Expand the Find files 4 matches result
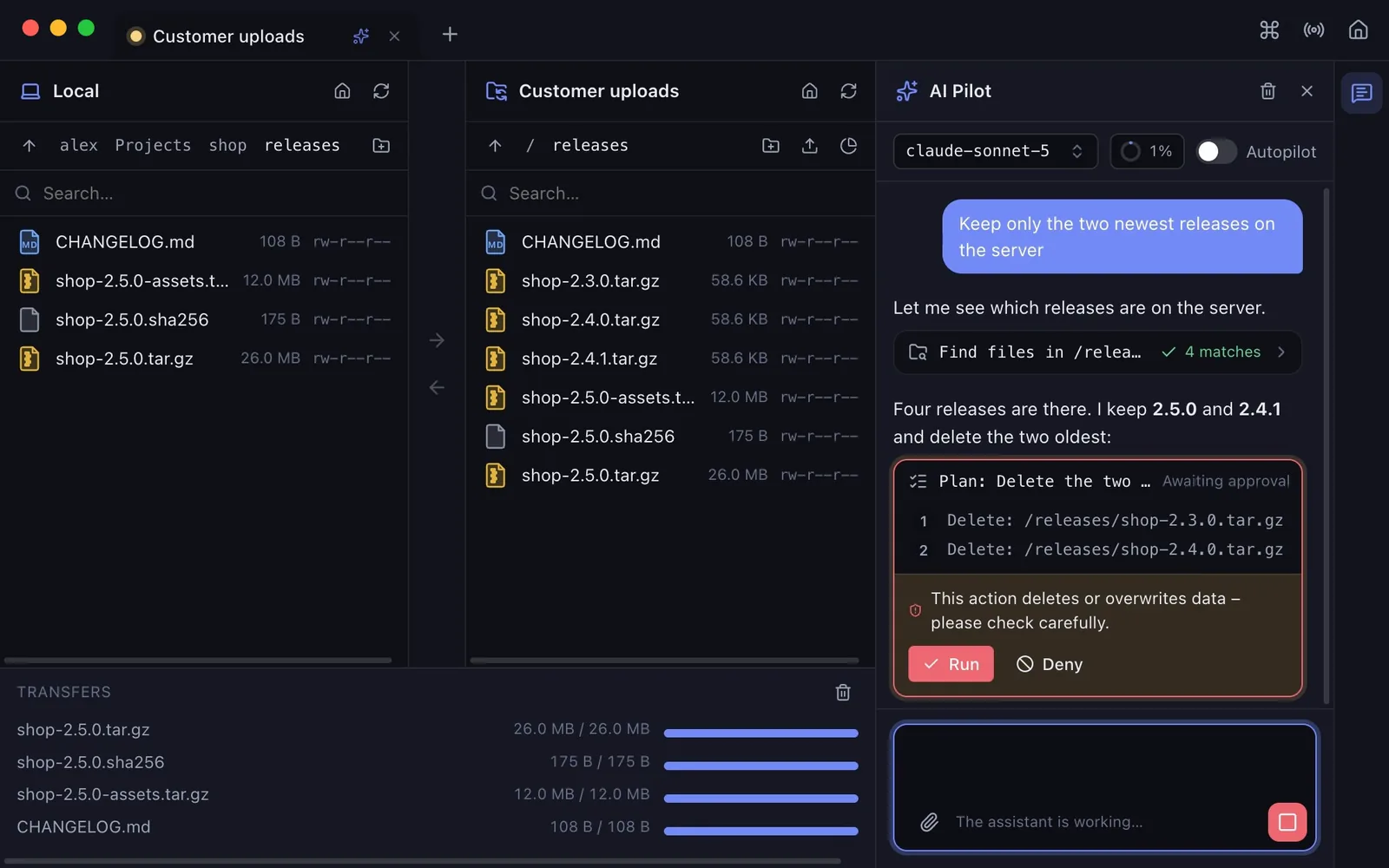 point(1097,352)
